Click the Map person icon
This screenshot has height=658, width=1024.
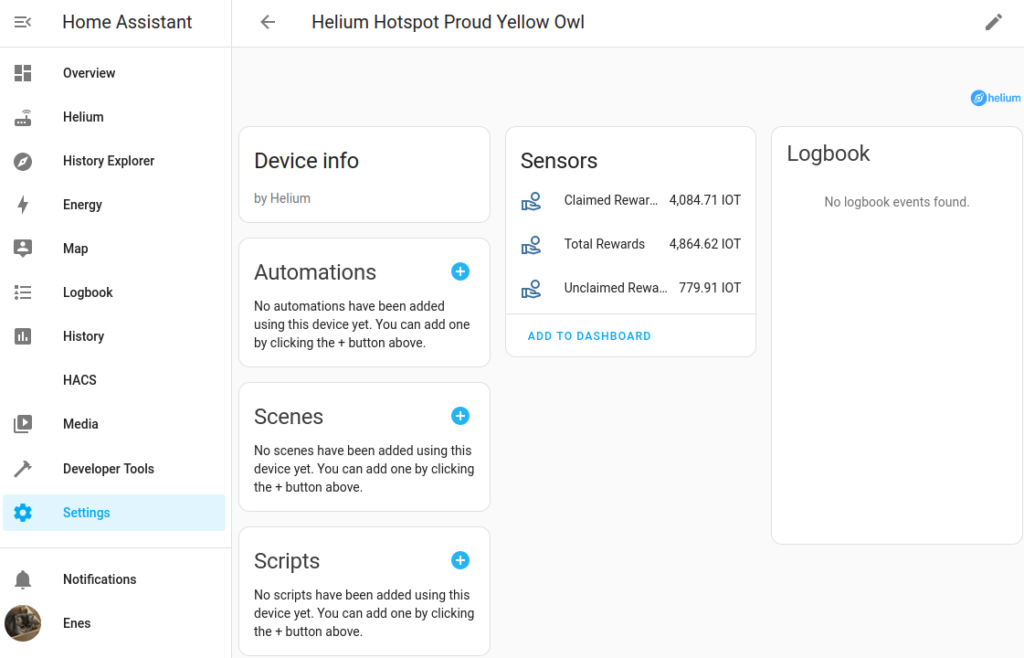23,248
